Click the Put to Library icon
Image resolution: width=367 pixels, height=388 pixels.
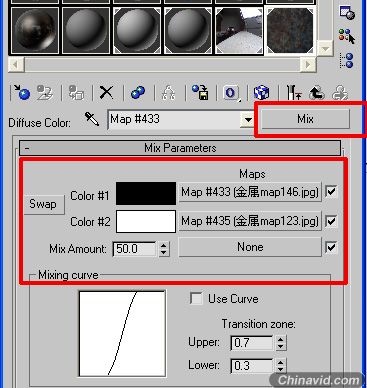click(x=200, y=92)
